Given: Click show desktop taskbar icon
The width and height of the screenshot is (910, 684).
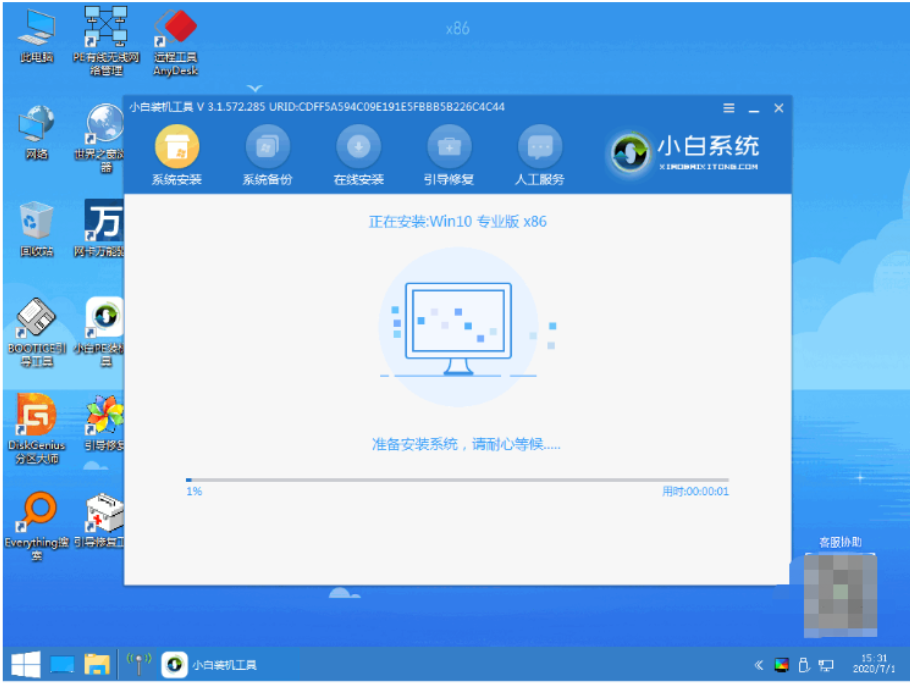Looking at the screenshot, I should (62, 664).
